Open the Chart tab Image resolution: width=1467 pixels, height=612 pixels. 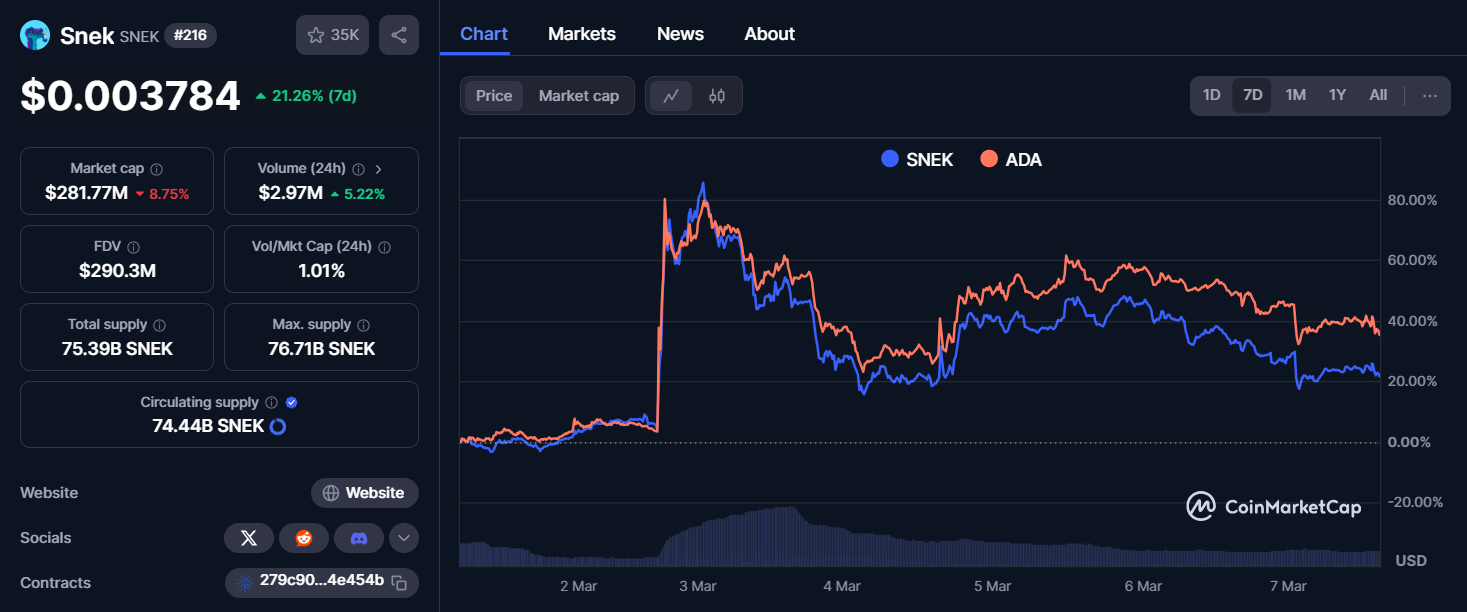click(x=484, y=34)
